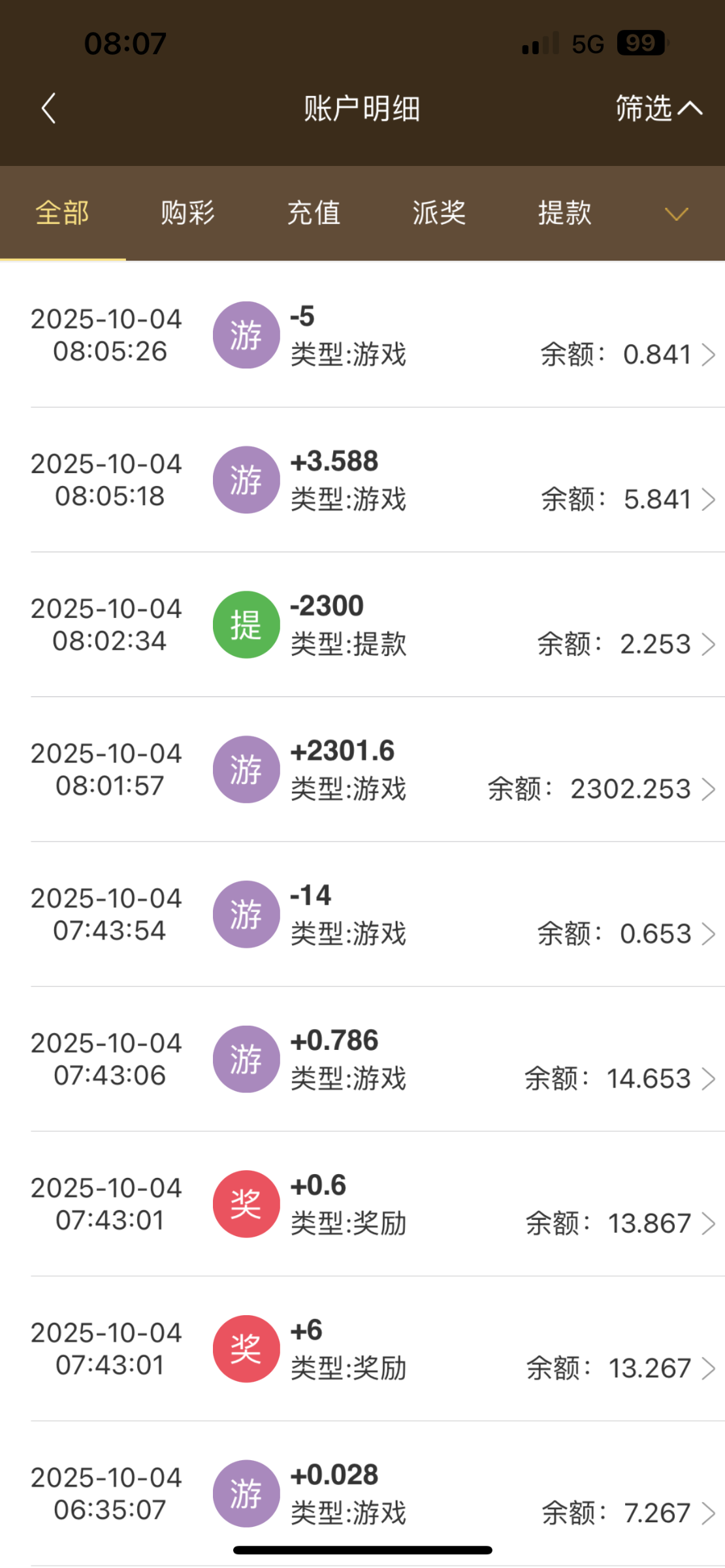
Task: Tap the purple 游 icon for +2301.6 entry
Action: coord(246,770)
